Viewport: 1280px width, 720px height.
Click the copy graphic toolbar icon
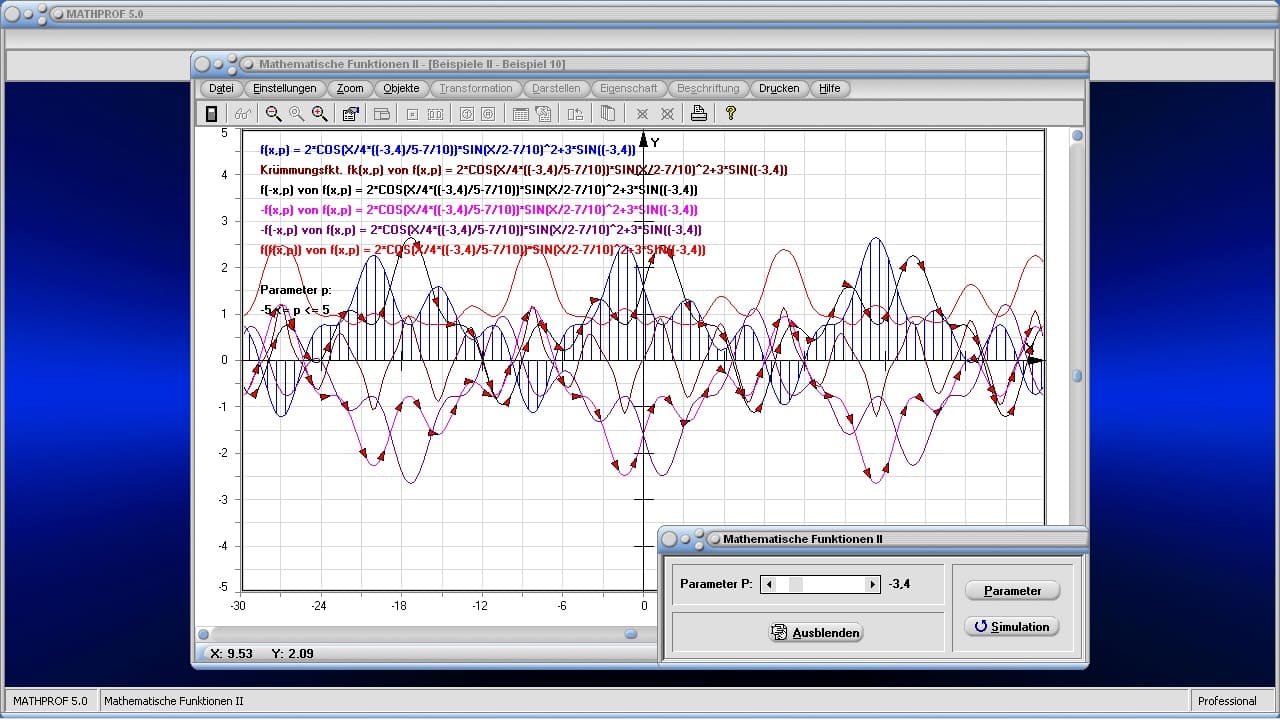pos(544,114)
